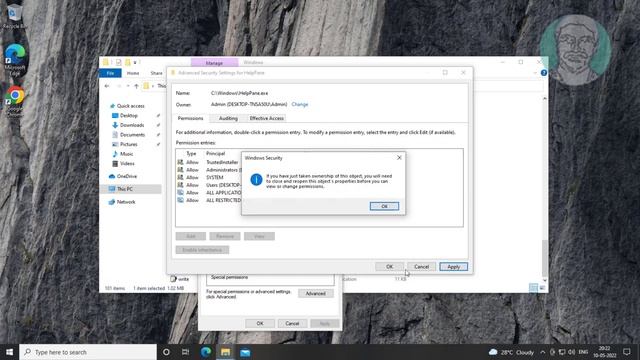
Task: Open the File menu in File Explorer
Action: coord(110,73)
